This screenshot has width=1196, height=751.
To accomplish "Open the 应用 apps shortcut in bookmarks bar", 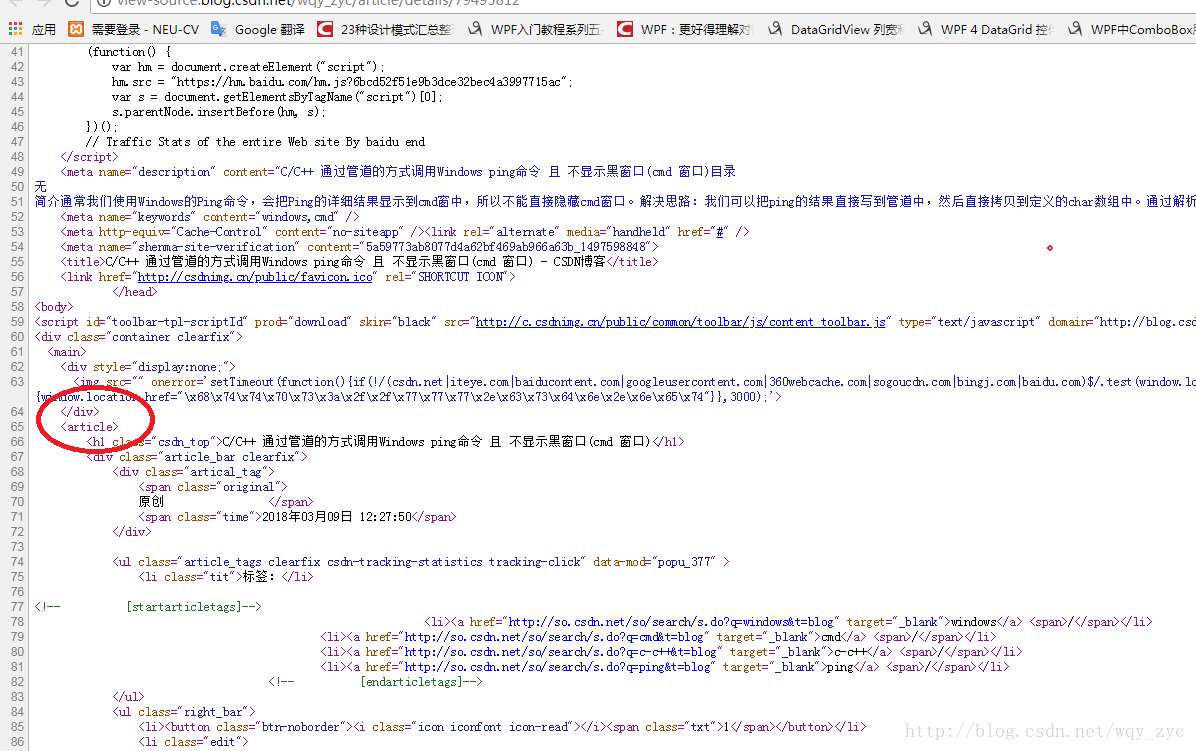I will (32, 29).
